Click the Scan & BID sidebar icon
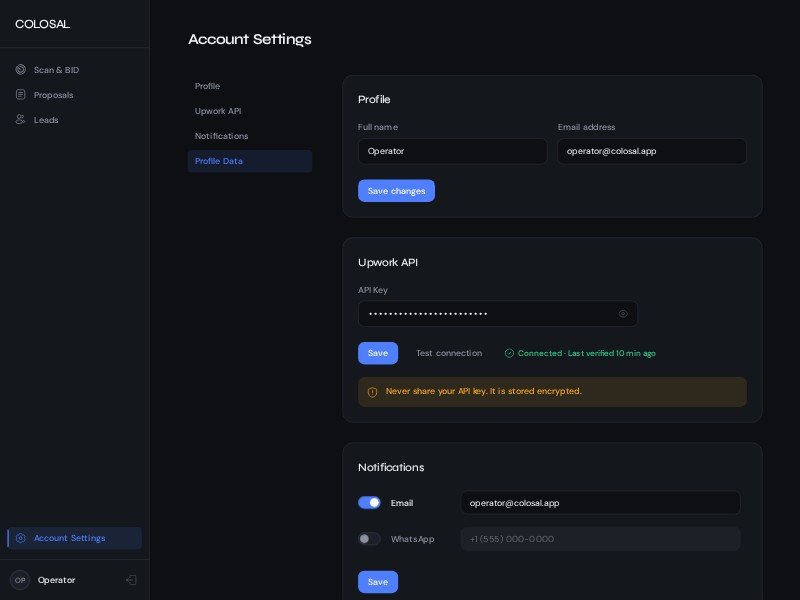The height and width of the screenshot is (600, 800). (x=20, y=70)
